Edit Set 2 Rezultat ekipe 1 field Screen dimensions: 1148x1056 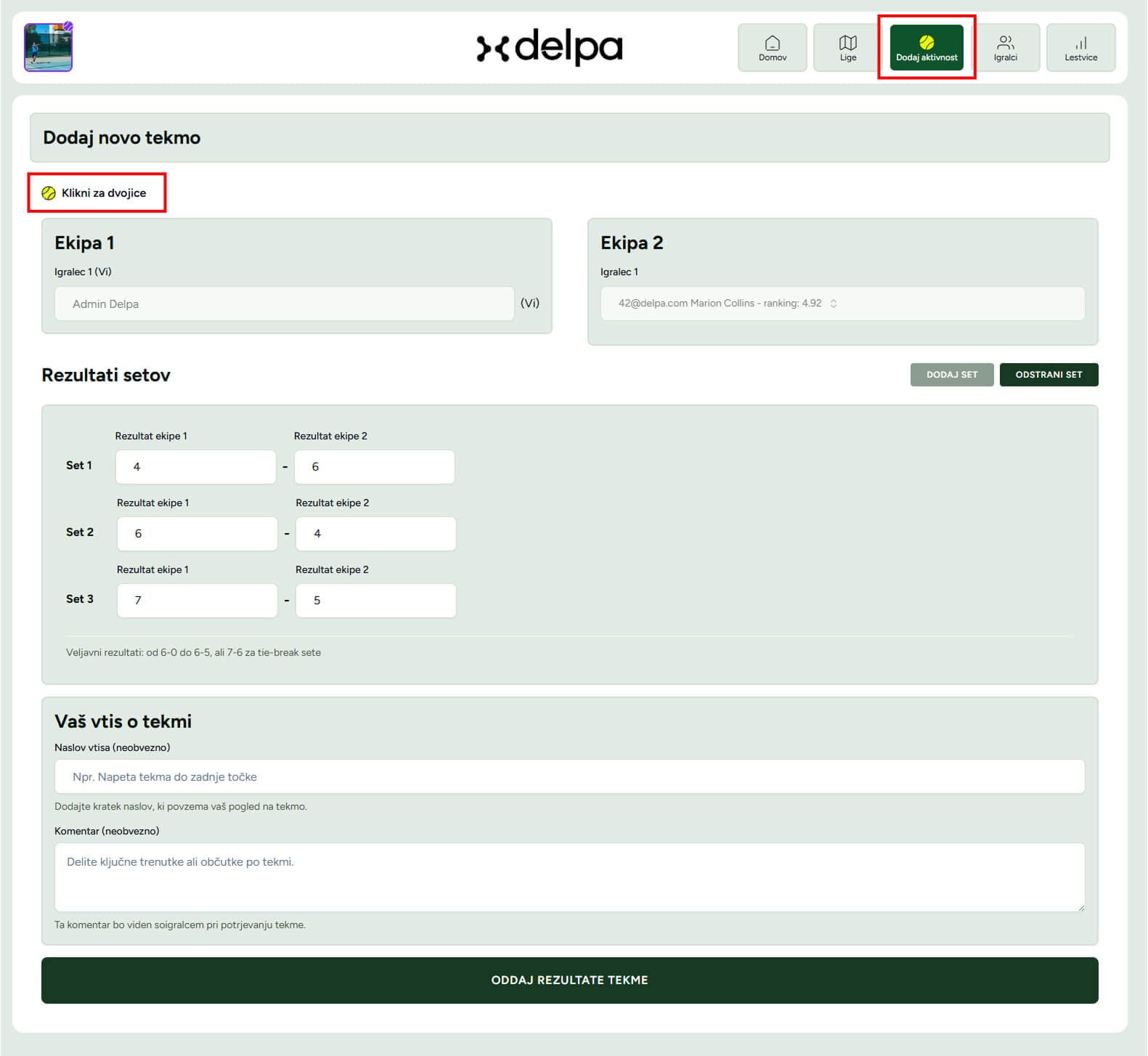[x=198, y=534]
